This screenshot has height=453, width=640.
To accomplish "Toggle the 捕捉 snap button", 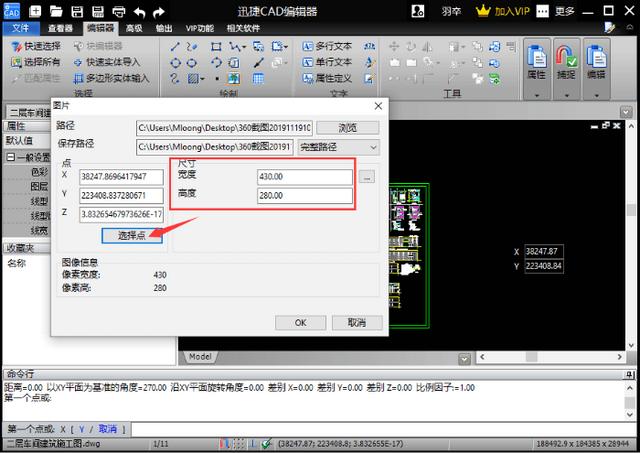I will tap(566, 62).
